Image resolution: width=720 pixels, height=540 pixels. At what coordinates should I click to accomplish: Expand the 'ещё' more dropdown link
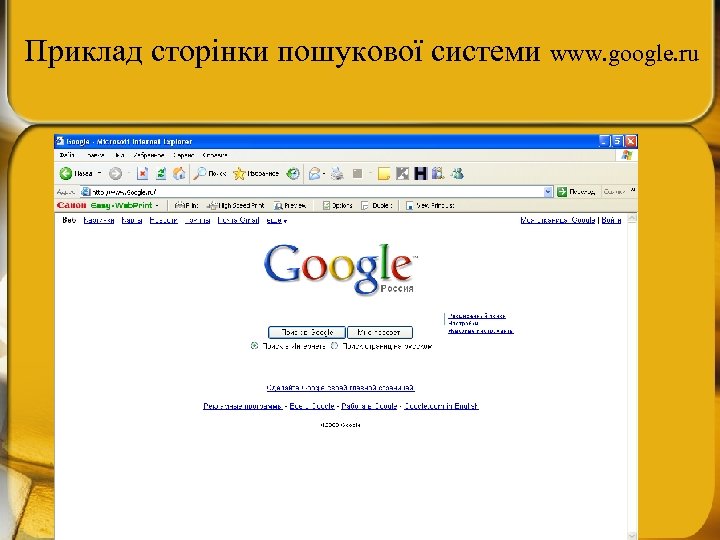pos(277,220)
